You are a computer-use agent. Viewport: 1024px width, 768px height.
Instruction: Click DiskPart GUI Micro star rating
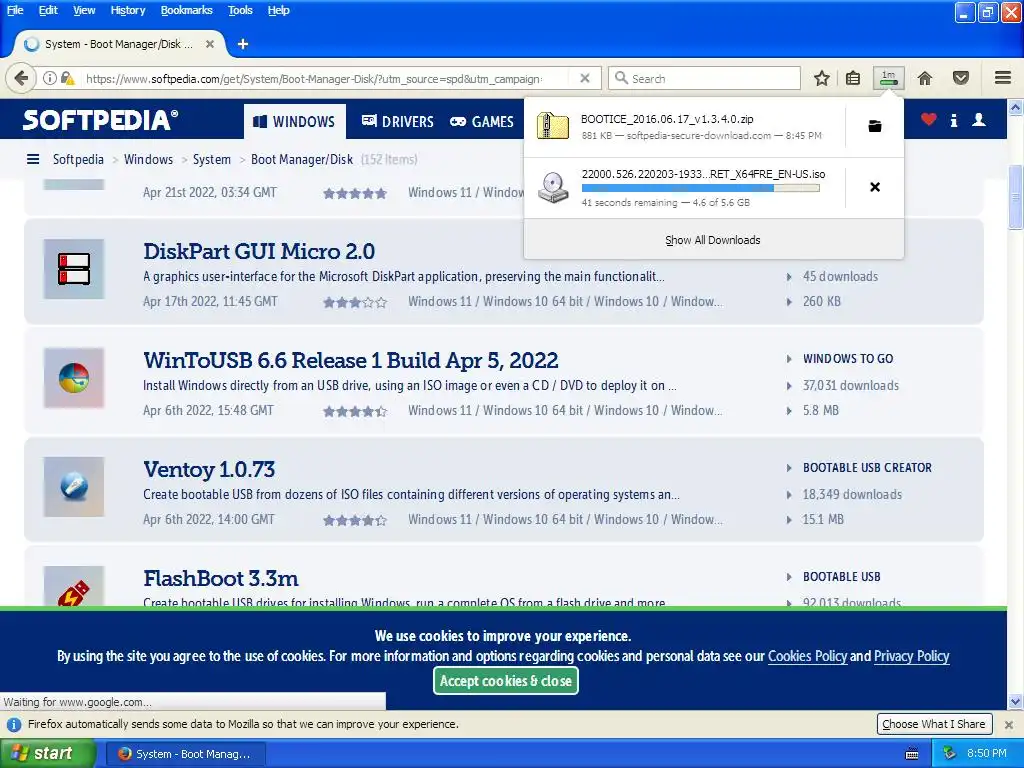[355, 302]
